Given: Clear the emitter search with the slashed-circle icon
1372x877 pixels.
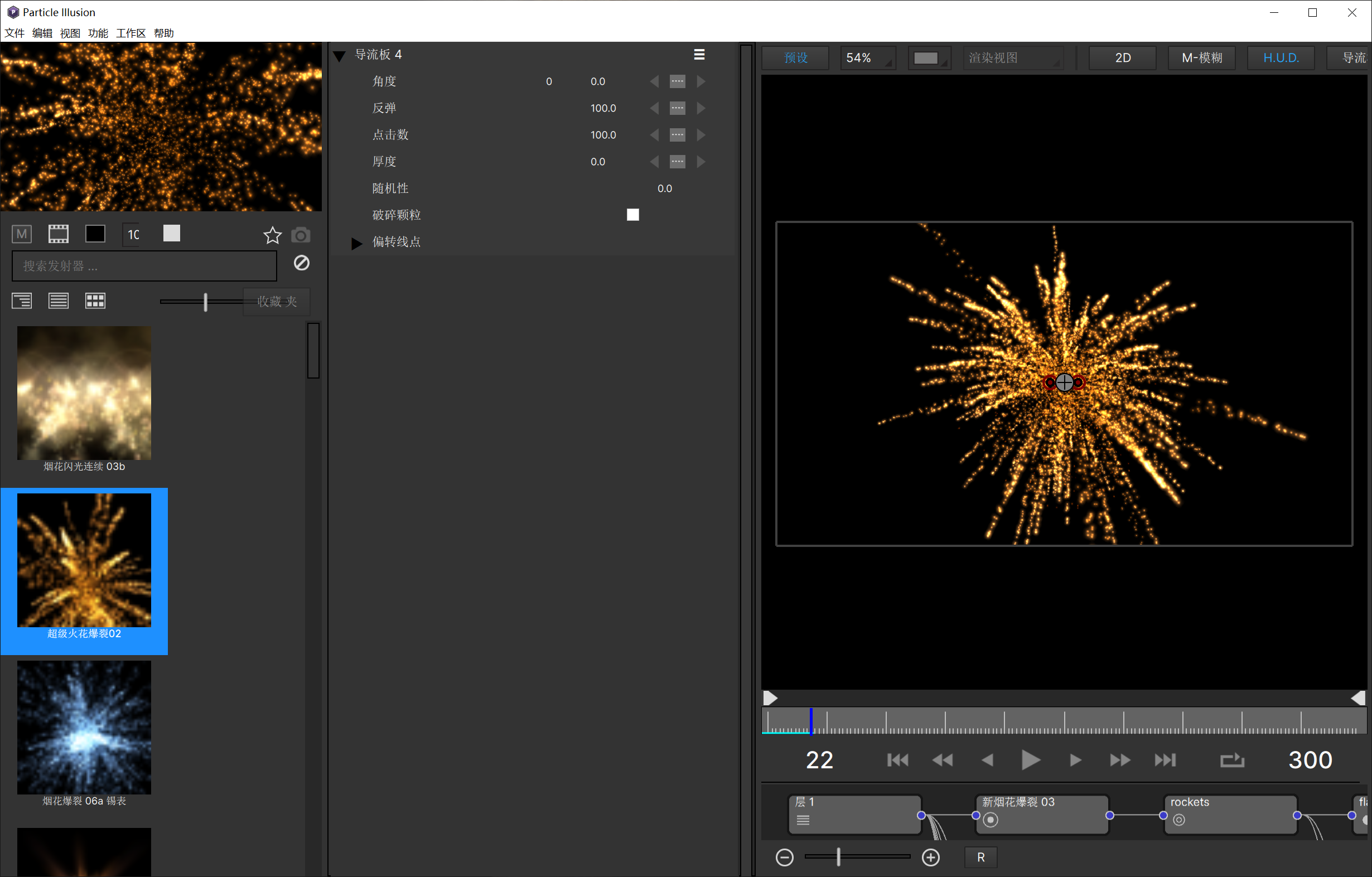Looking at the screenshot, I should point(301,263).
